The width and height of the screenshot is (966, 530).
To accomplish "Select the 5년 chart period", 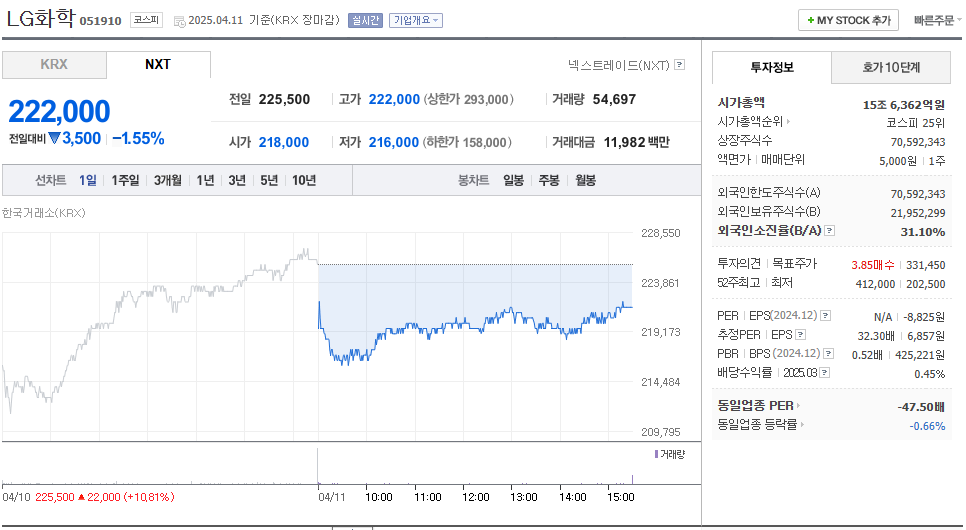I will click(269, 181).
